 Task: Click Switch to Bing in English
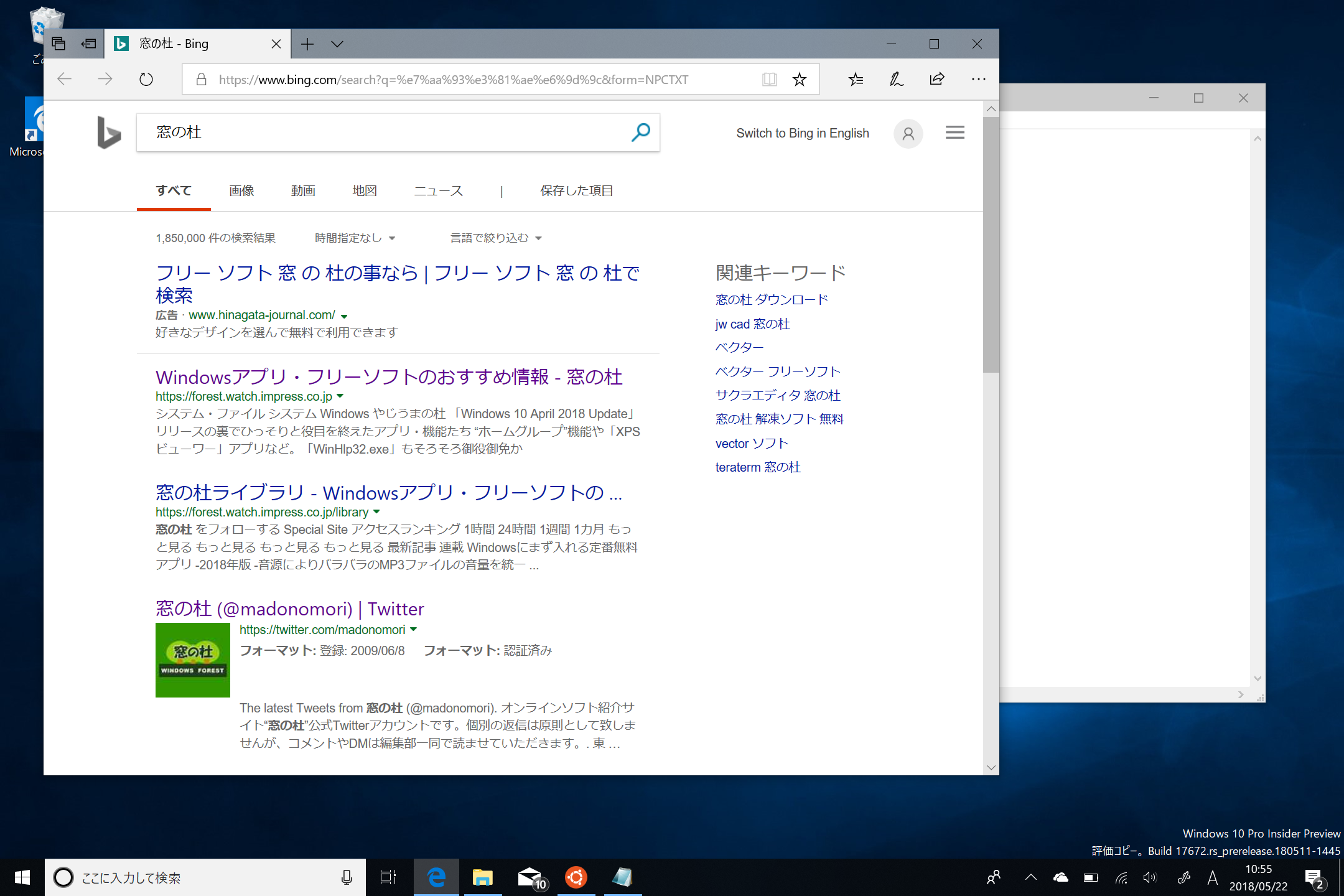tap(802, 133)
